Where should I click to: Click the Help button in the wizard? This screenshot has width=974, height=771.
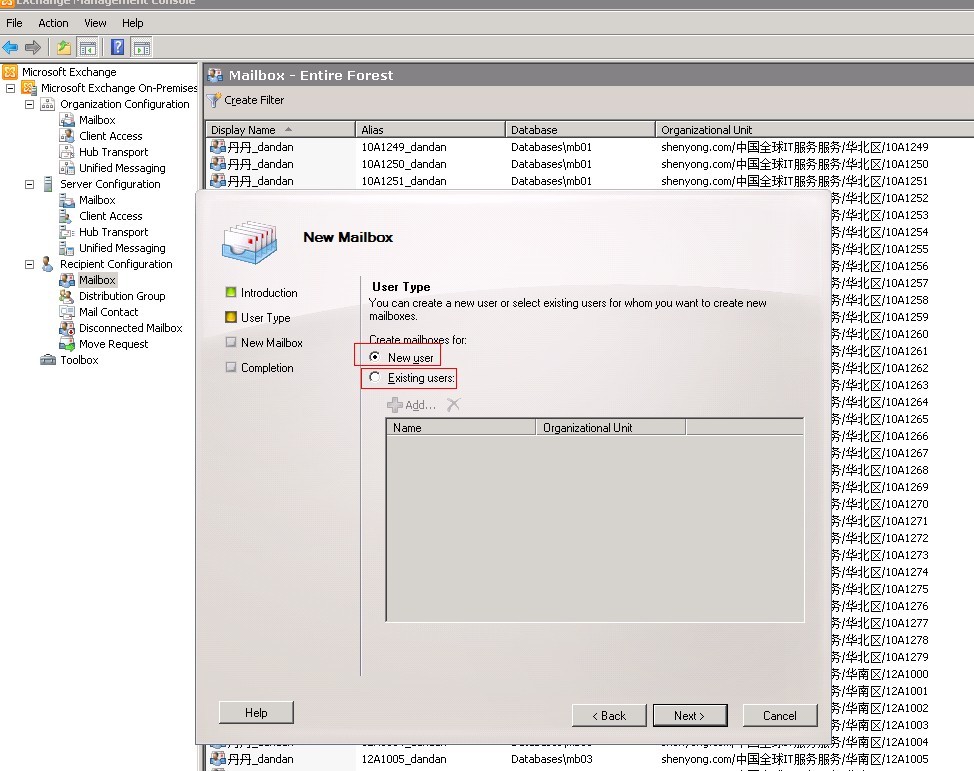(256, 713)
